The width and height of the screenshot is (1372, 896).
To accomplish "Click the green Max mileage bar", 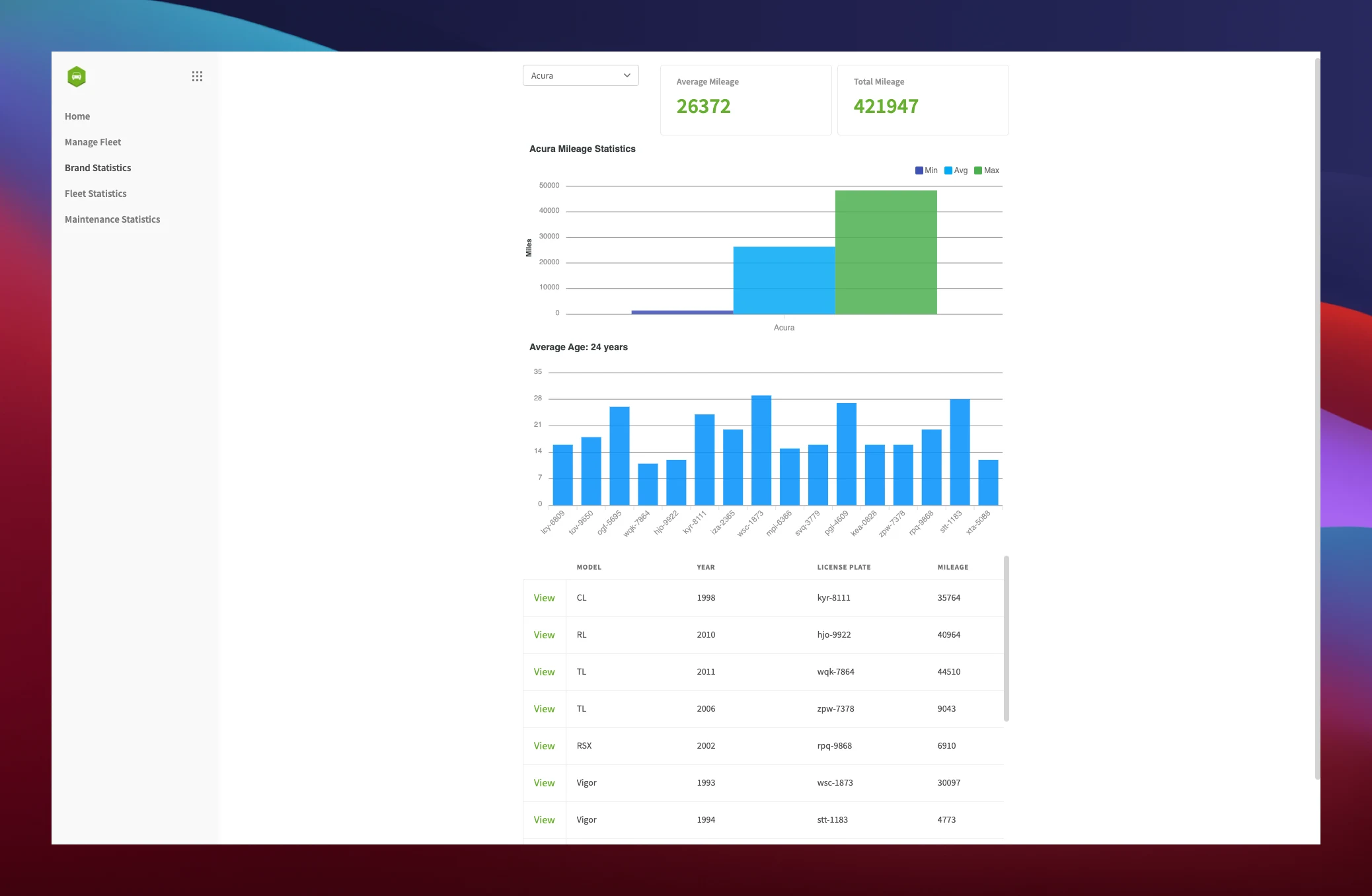I will 886,252.
